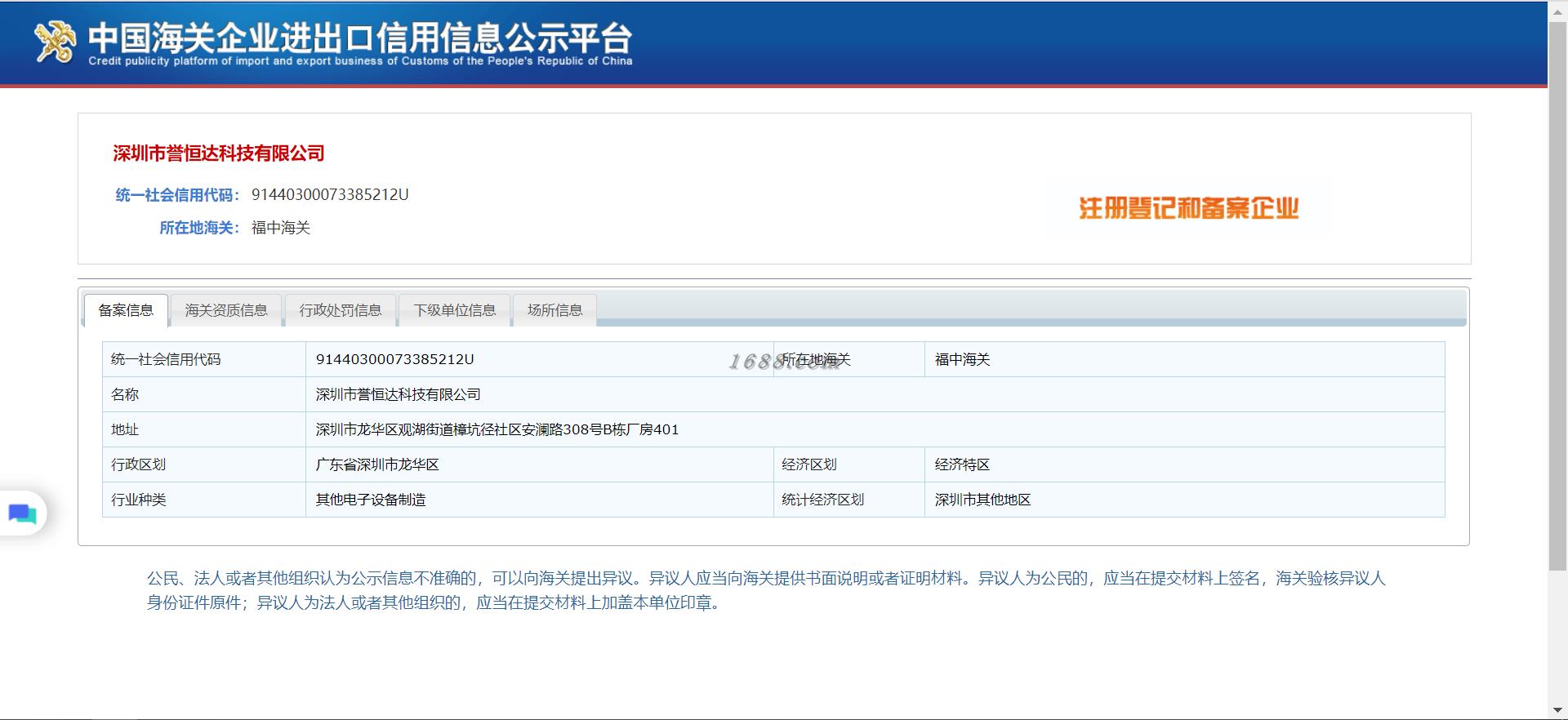1568x720 pixels.
Task: Click the header credit code 91440300073385212U
Action: click(330, 194)
